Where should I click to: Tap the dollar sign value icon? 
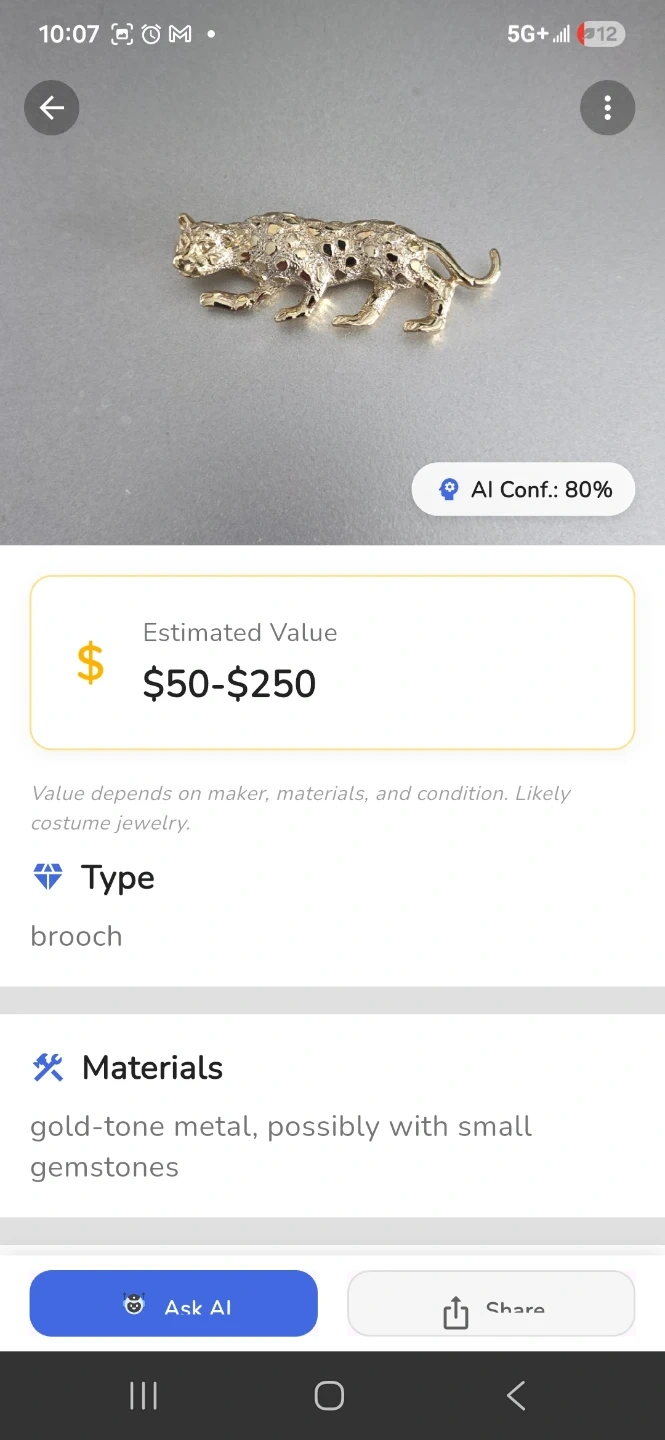click(x=90, y=663)
